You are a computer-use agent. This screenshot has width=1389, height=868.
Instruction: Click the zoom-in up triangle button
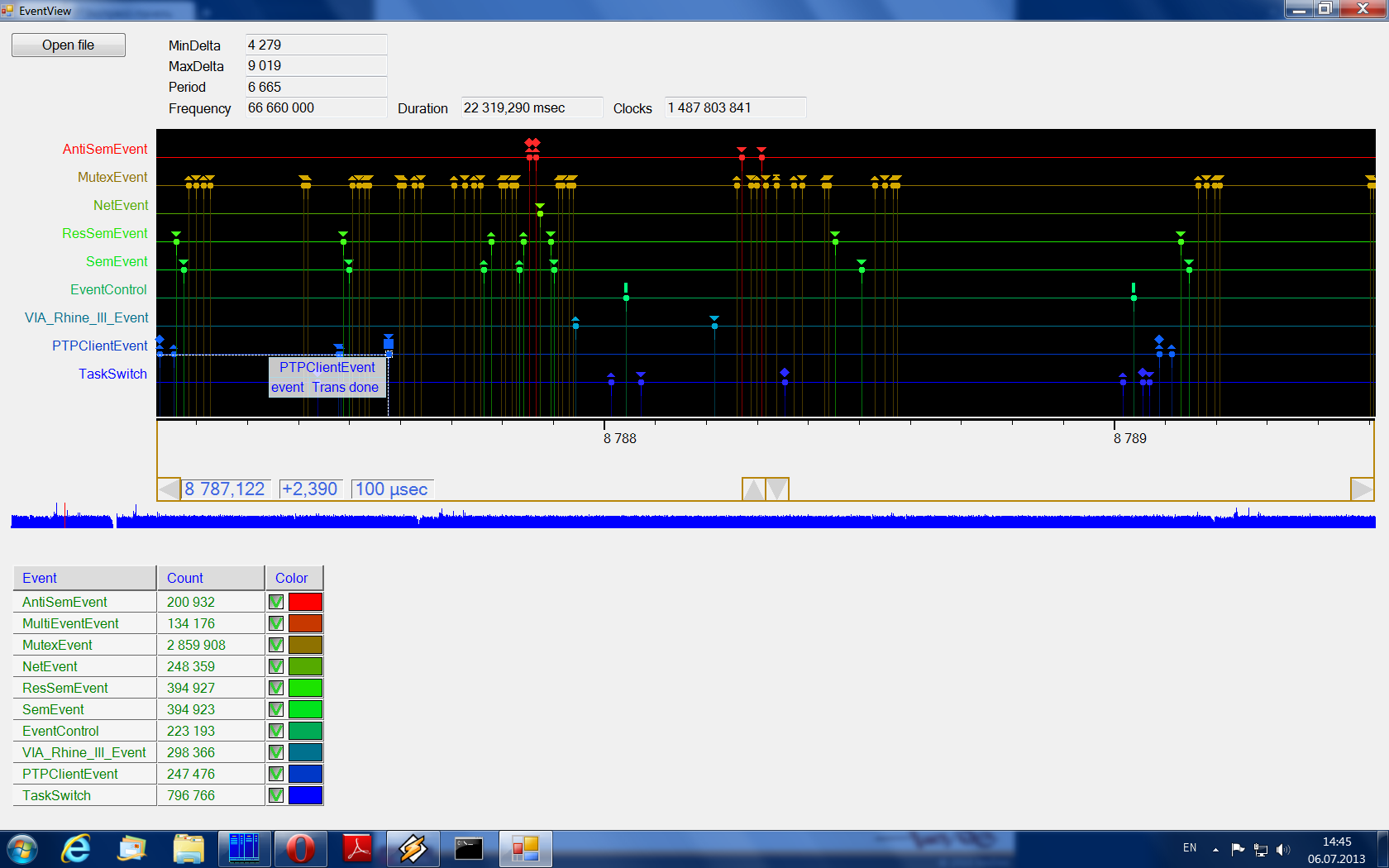pos(754,489)
